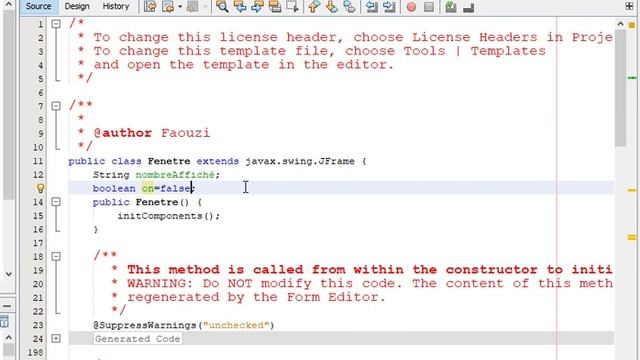Screen dimensions: 640x360
Task: Open the Back history dropdown arrow
Action: coord(180,7)
